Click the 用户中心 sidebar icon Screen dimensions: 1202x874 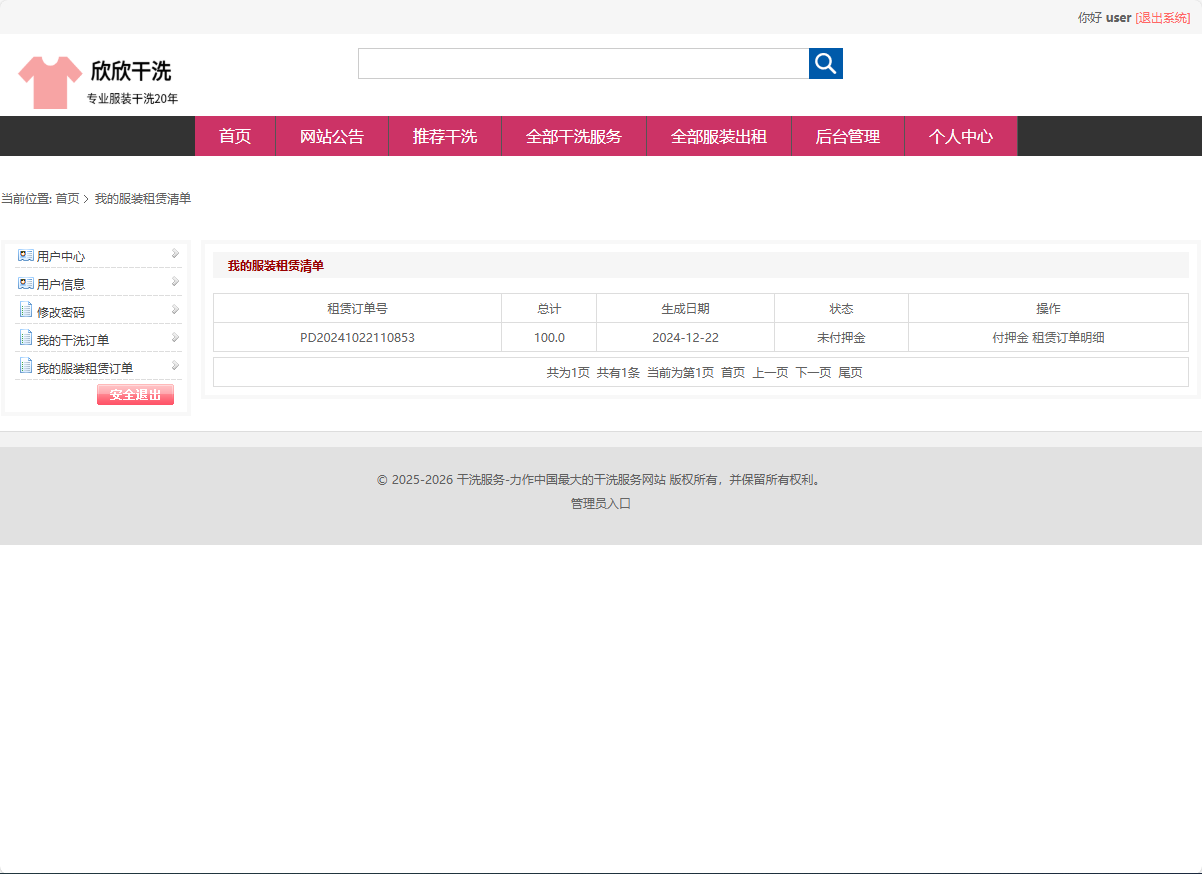pos(26,256)
